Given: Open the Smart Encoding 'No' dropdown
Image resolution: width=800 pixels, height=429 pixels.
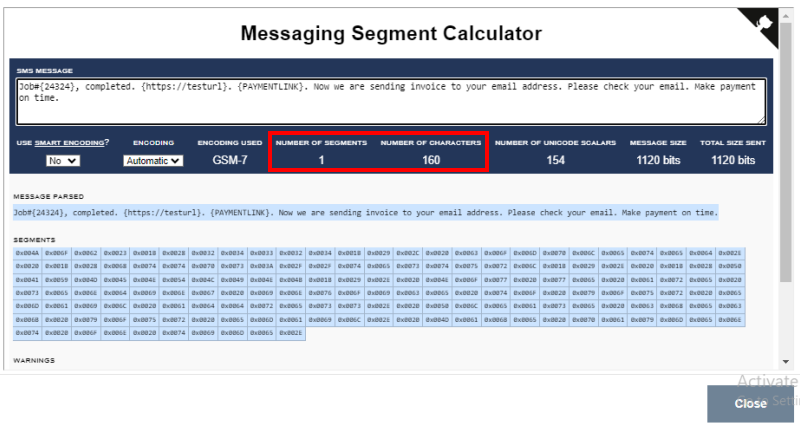Looking at the screenshot, I should pyautogui.click(x=62, y=160).
